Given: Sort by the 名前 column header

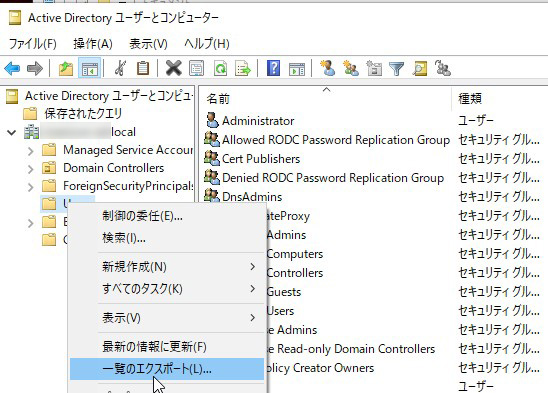Looking at the screenshot, I should coord(326,99).
